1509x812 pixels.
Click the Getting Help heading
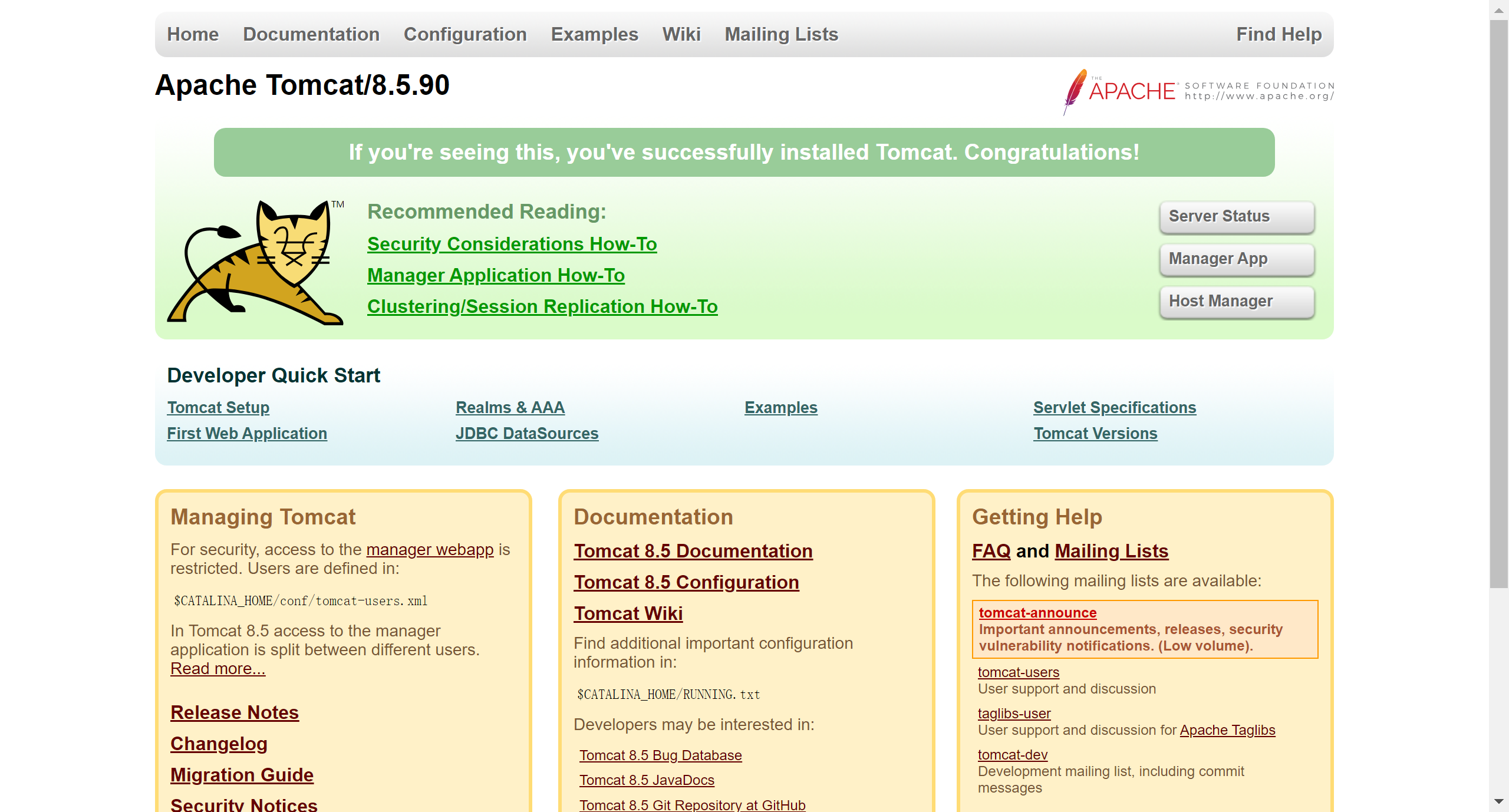(x=1037, y=517)
